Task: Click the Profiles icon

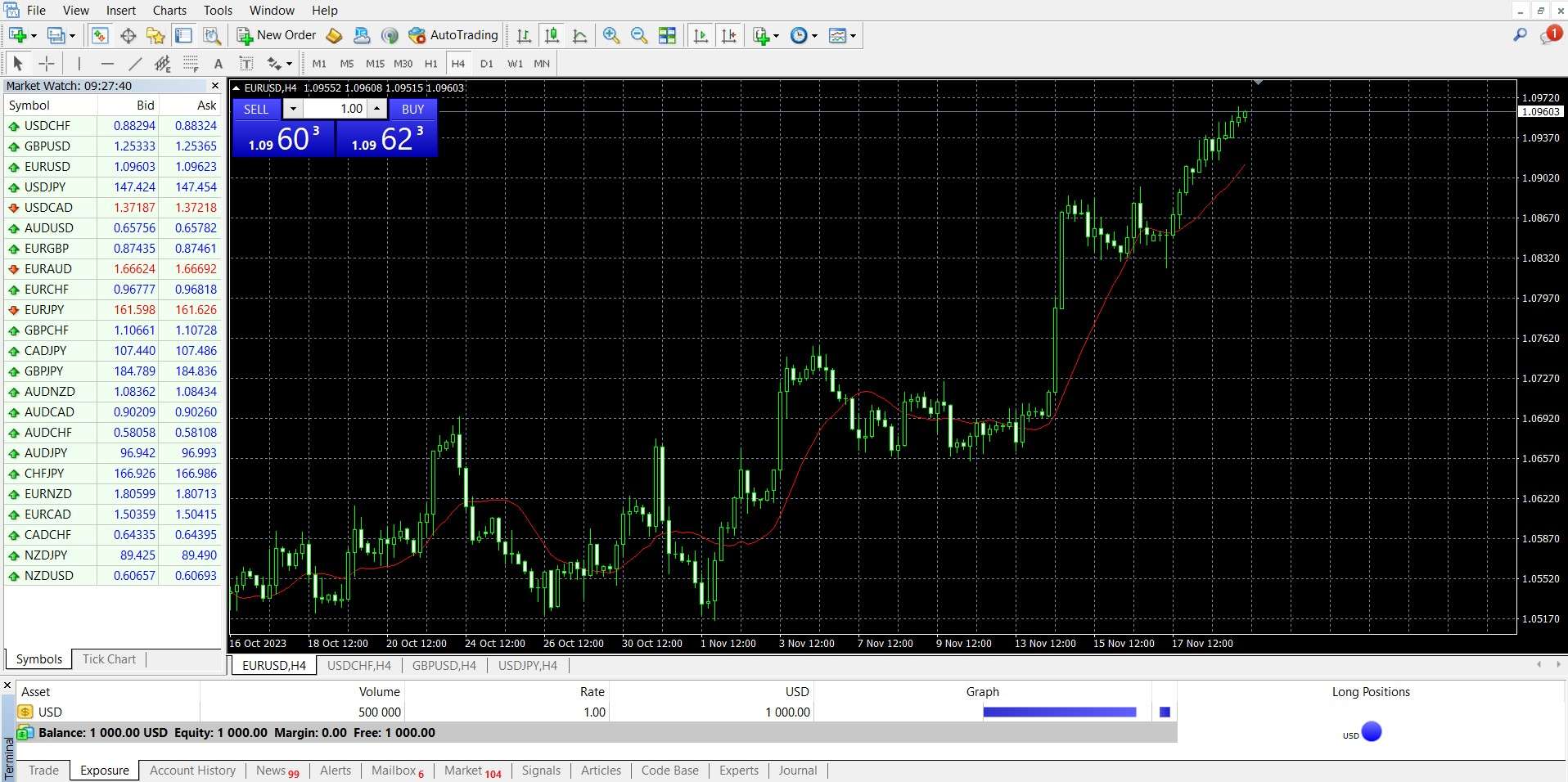Action: (x=56, y=35)
